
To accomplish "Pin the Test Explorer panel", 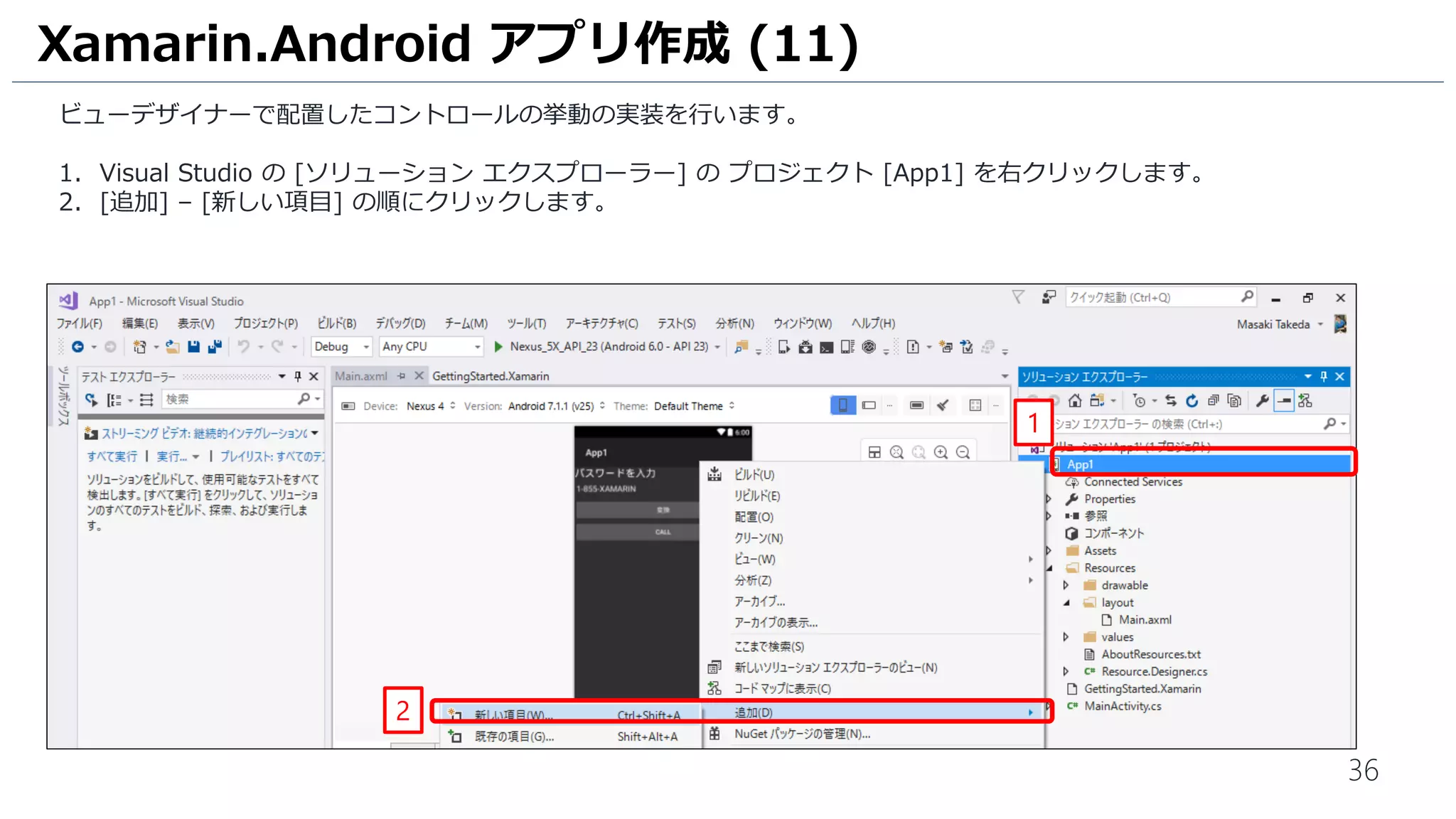I will pyautogui.click(x=298, y=376).
